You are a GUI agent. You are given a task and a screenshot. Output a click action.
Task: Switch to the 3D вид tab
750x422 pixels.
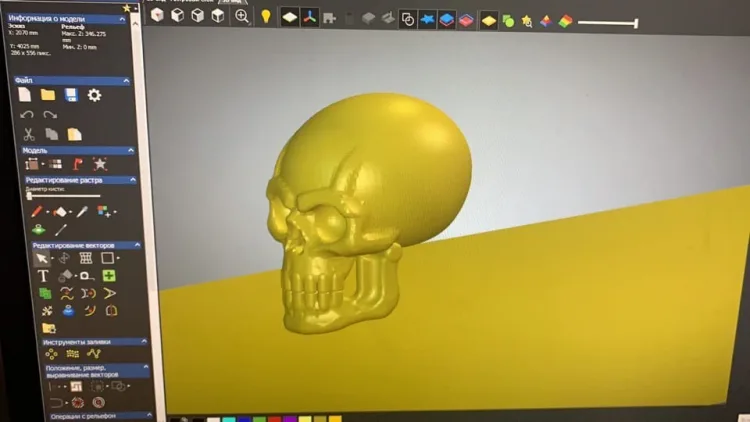click(x=232, y=1)
